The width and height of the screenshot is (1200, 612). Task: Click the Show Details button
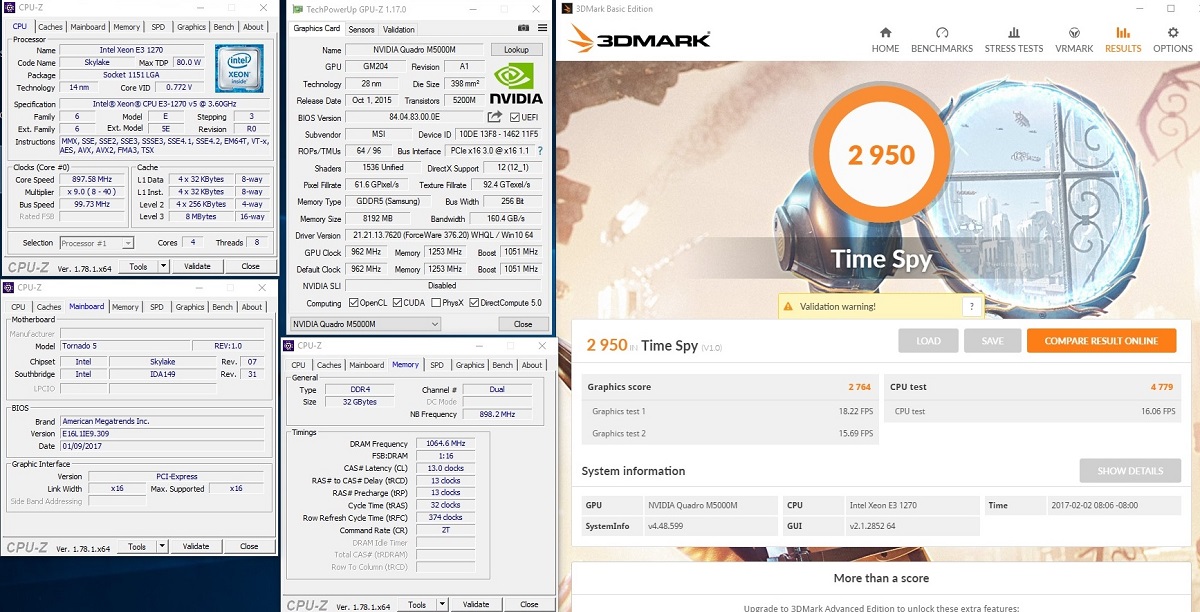coord(1130,471)
